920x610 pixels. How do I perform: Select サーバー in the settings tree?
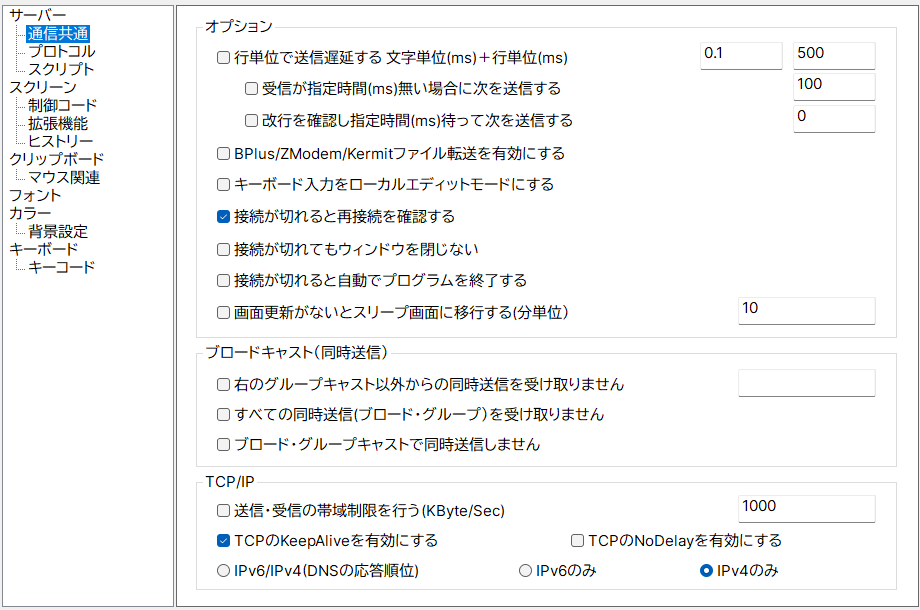[x=38, y=15]
